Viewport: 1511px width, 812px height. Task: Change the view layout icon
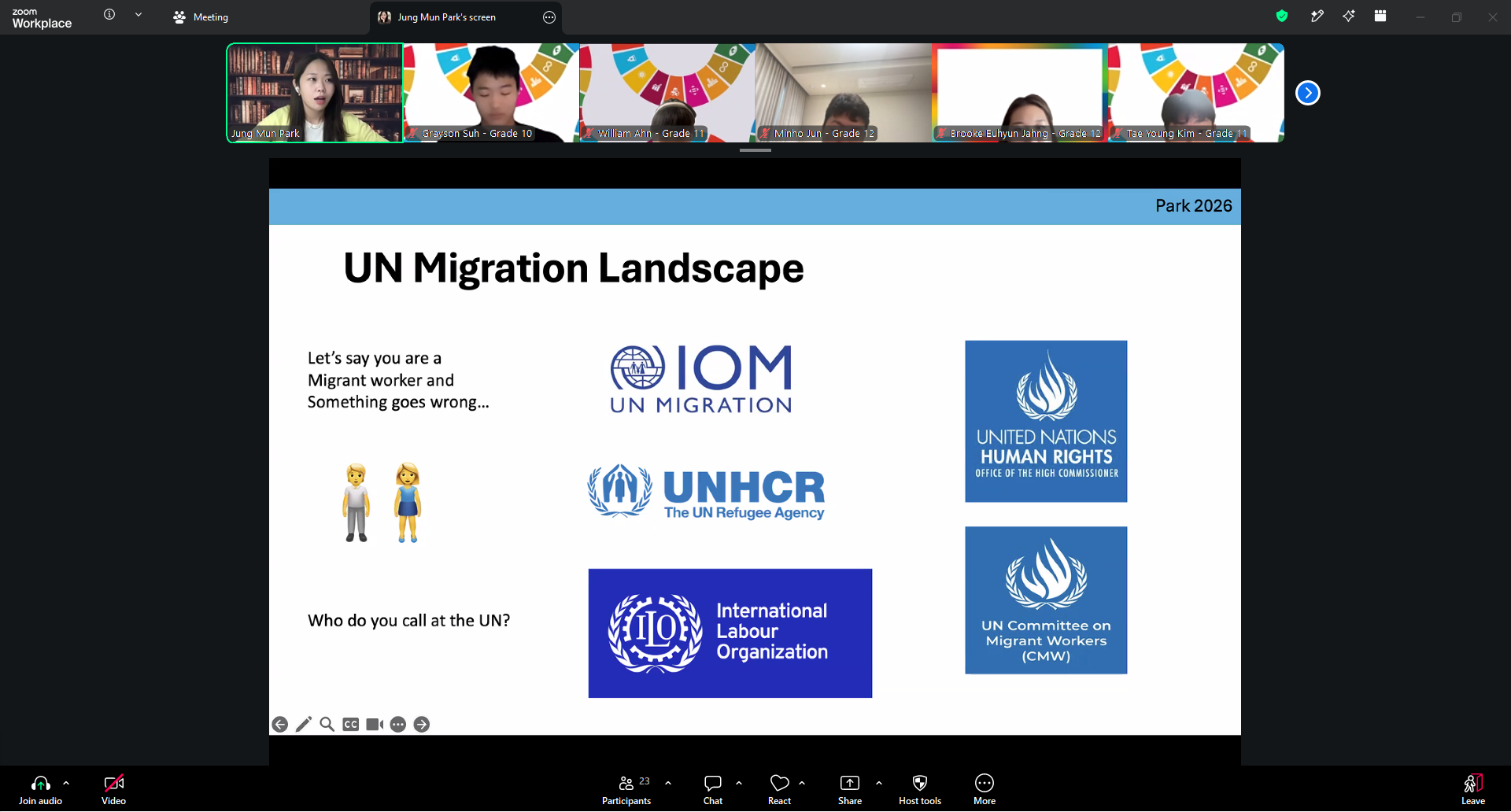[1380, 16]
